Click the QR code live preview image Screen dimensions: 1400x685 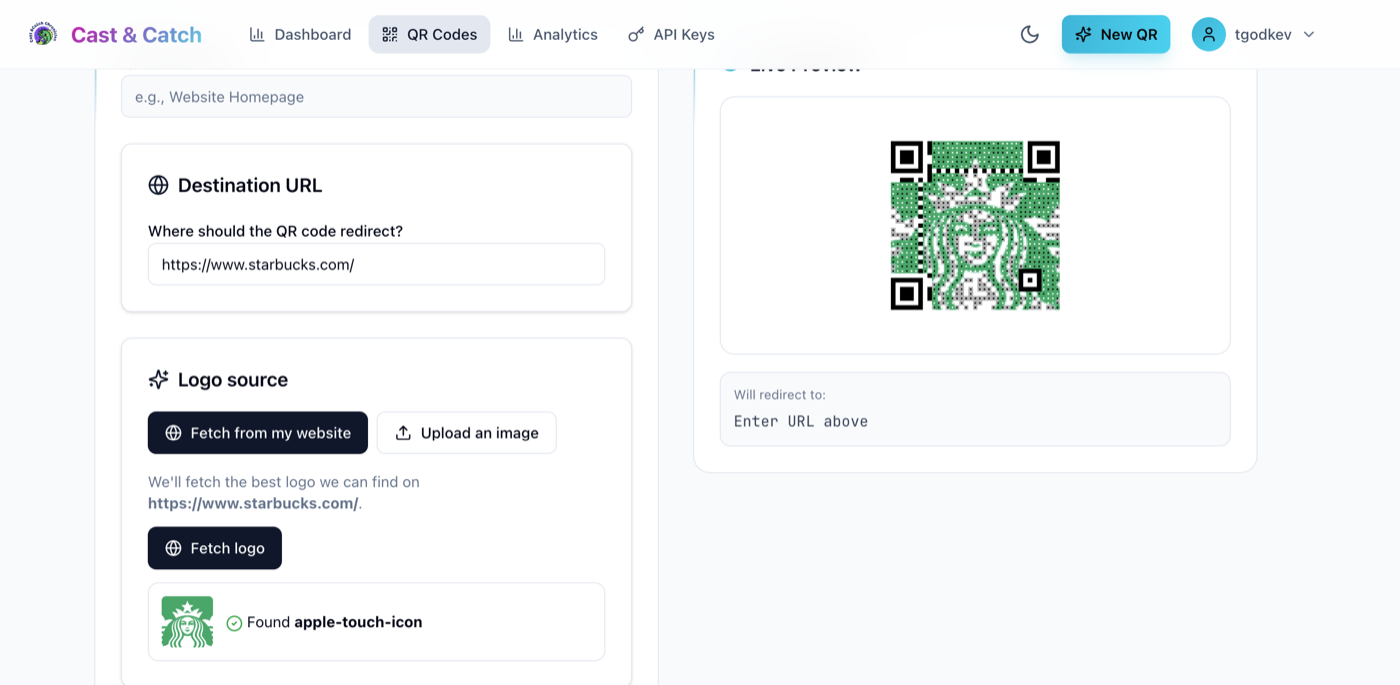(x=975, y=225)
